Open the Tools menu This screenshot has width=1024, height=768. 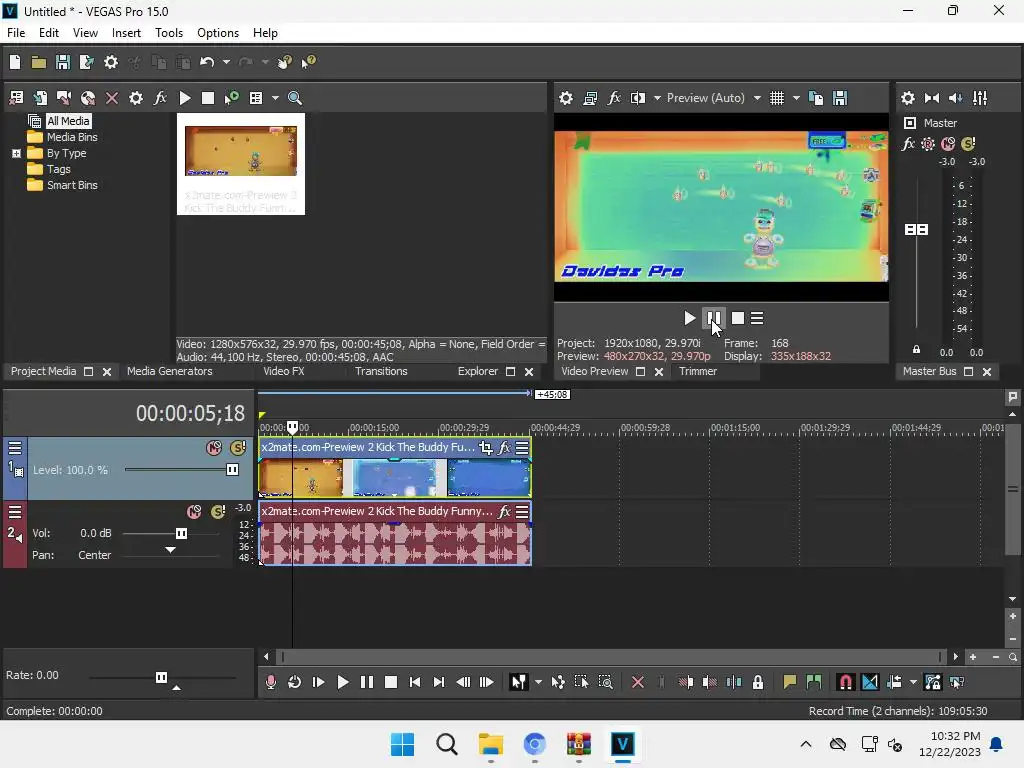tap(168, 33)
